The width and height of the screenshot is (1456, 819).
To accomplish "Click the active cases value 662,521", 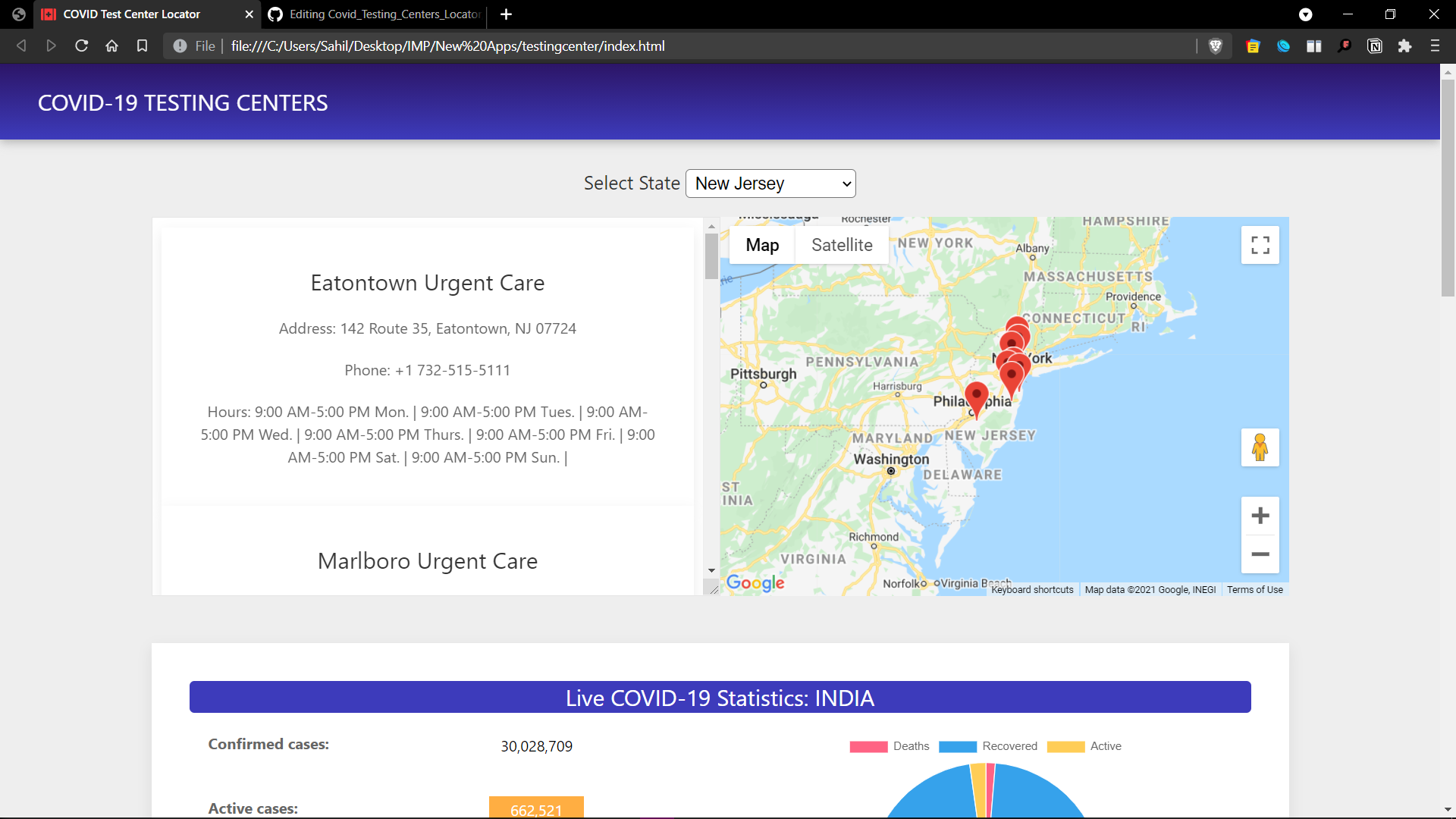I will tap(536, 808).
